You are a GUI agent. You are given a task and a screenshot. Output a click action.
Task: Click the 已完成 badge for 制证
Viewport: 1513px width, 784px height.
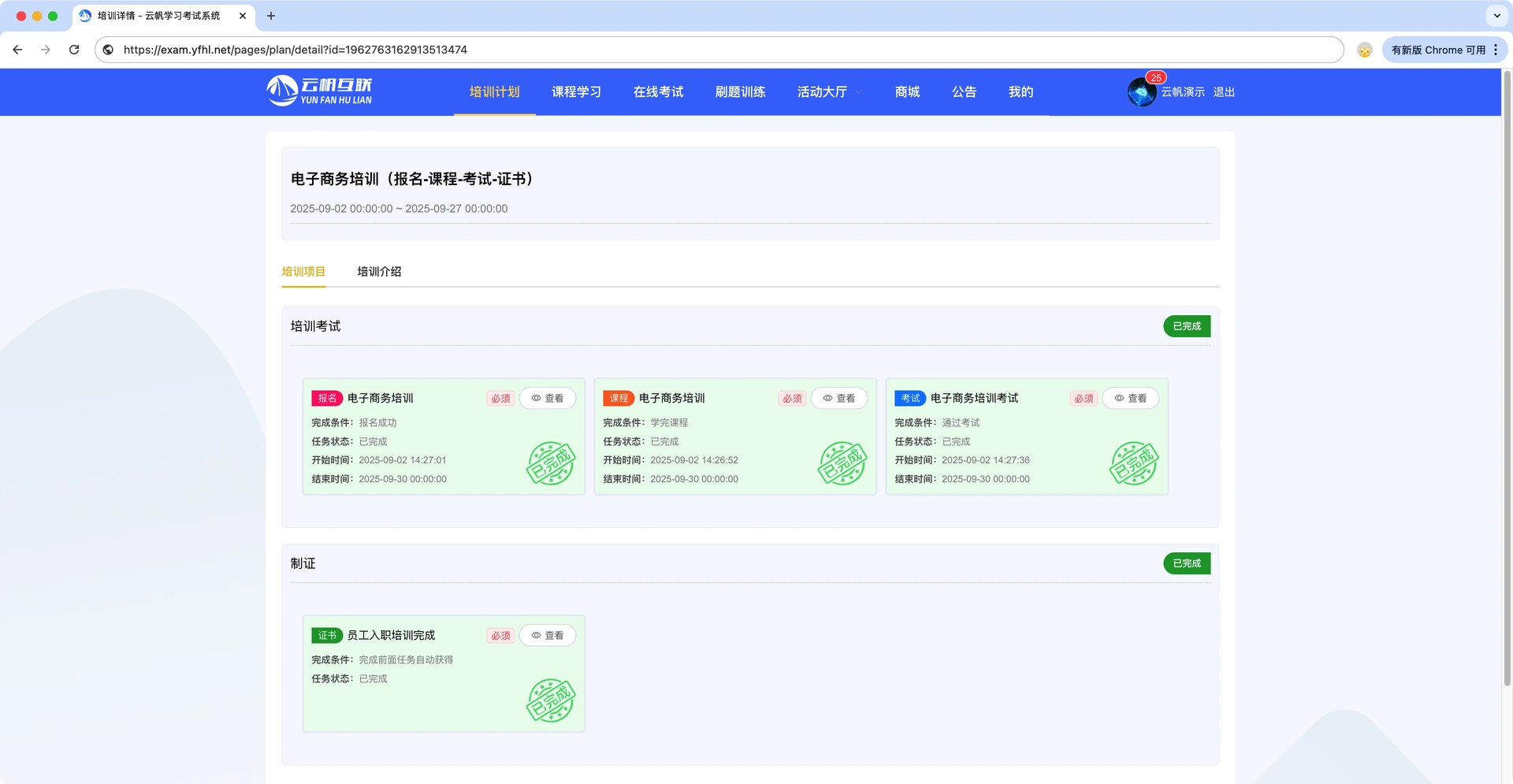point(1187,563)
